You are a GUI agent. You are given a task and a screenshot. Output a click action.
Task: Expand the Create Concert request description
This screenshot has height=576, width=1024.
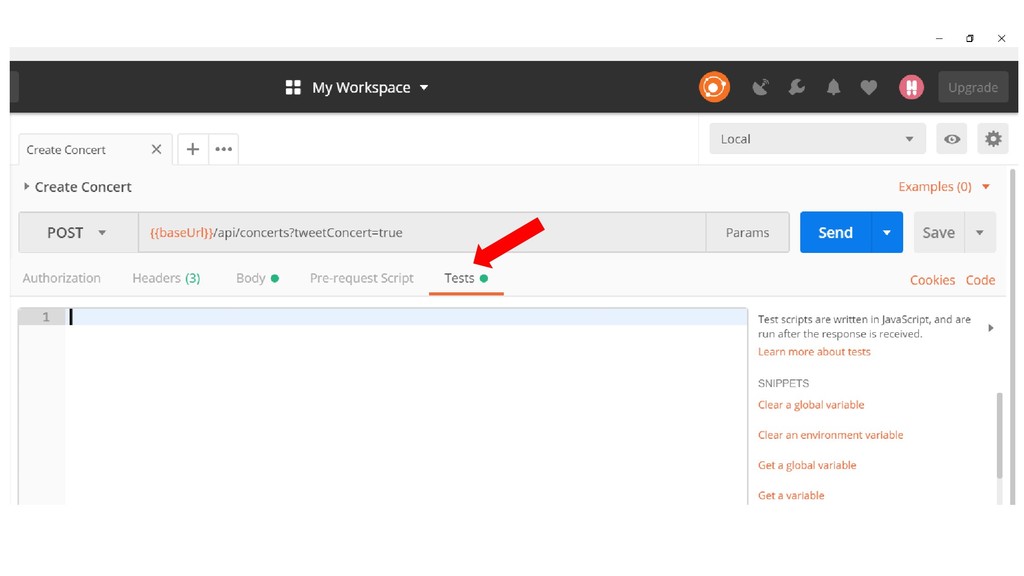[26, 186]
